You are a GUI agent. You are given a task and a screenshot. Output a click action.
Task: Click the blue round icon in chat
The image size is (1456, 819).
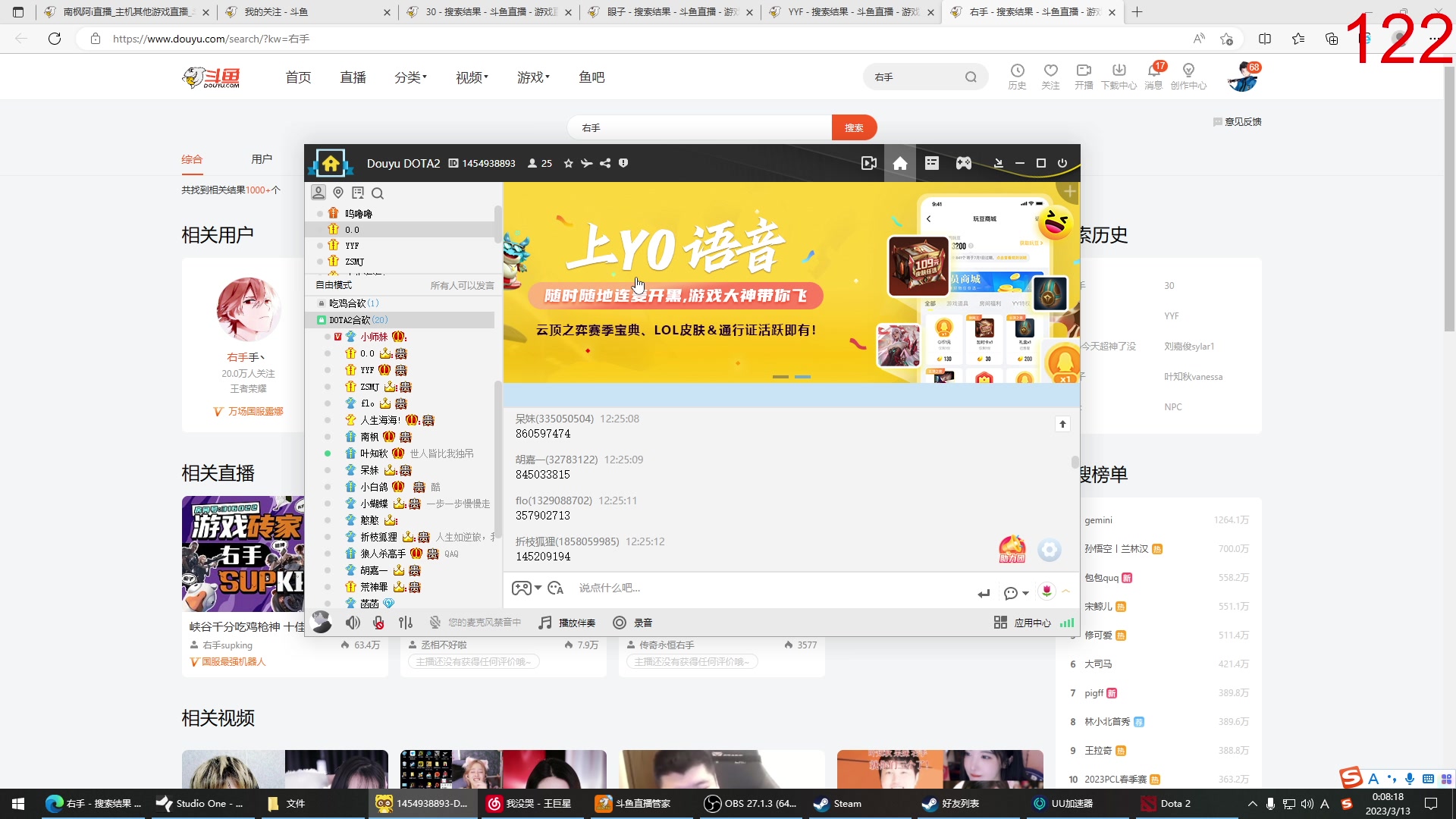[1050, 550]
